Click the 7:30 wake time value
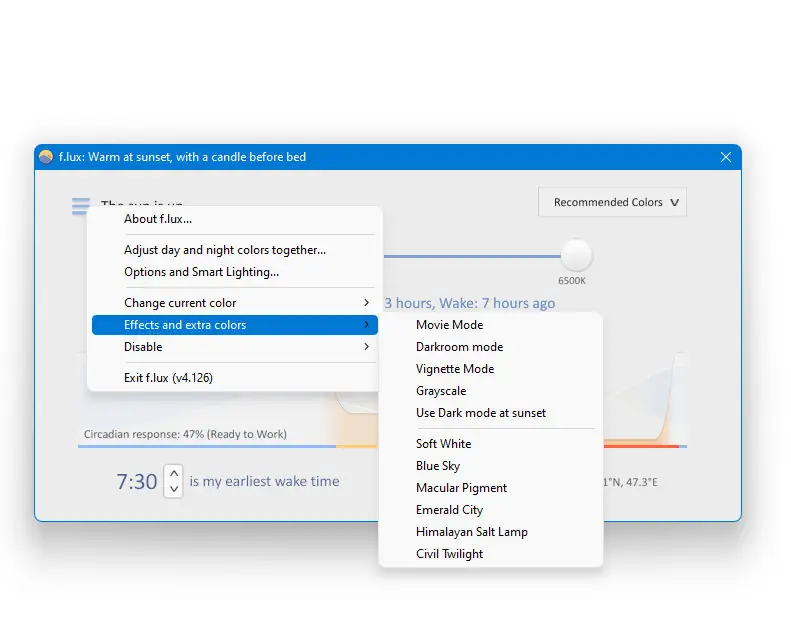The width and height of the screenshot is (791, 619). (x=137, y=482)
